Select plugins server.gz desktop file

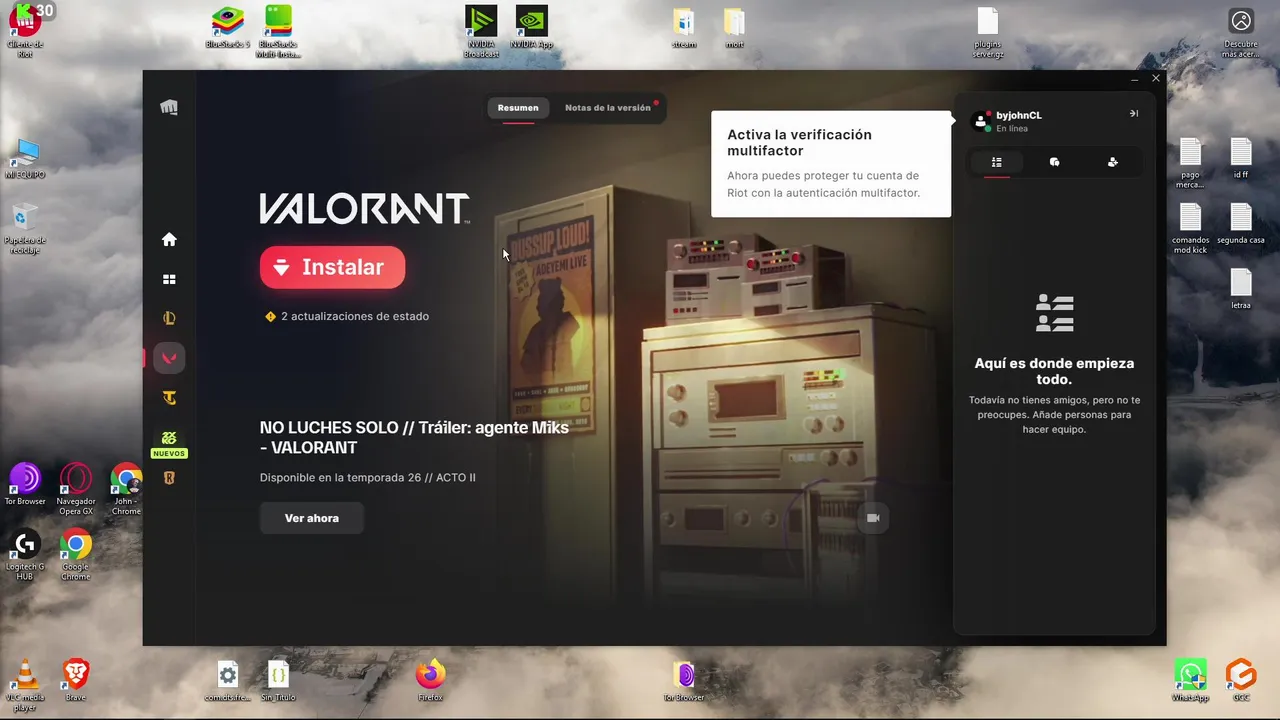click(x=988, y=32)
